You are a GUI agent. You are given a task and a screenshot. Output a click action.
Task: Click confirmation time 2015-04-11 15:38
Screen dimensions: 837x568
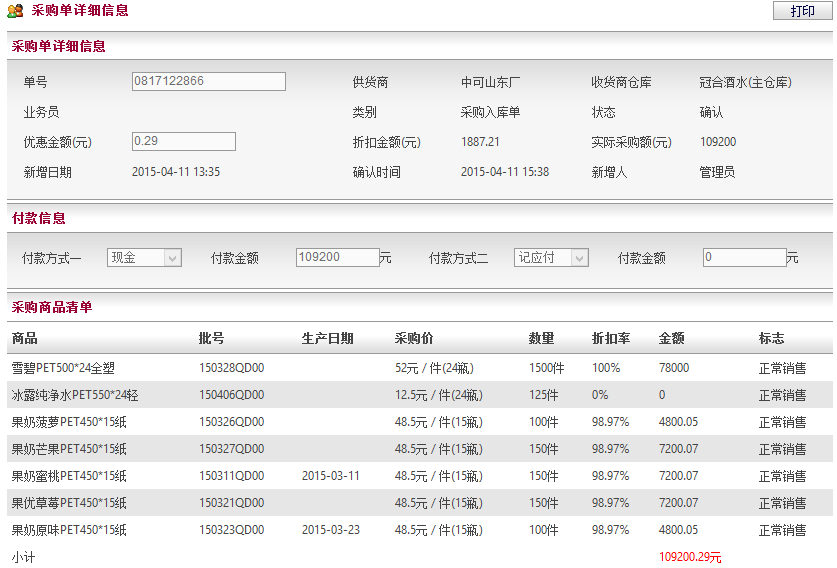(x=505, y=171)
